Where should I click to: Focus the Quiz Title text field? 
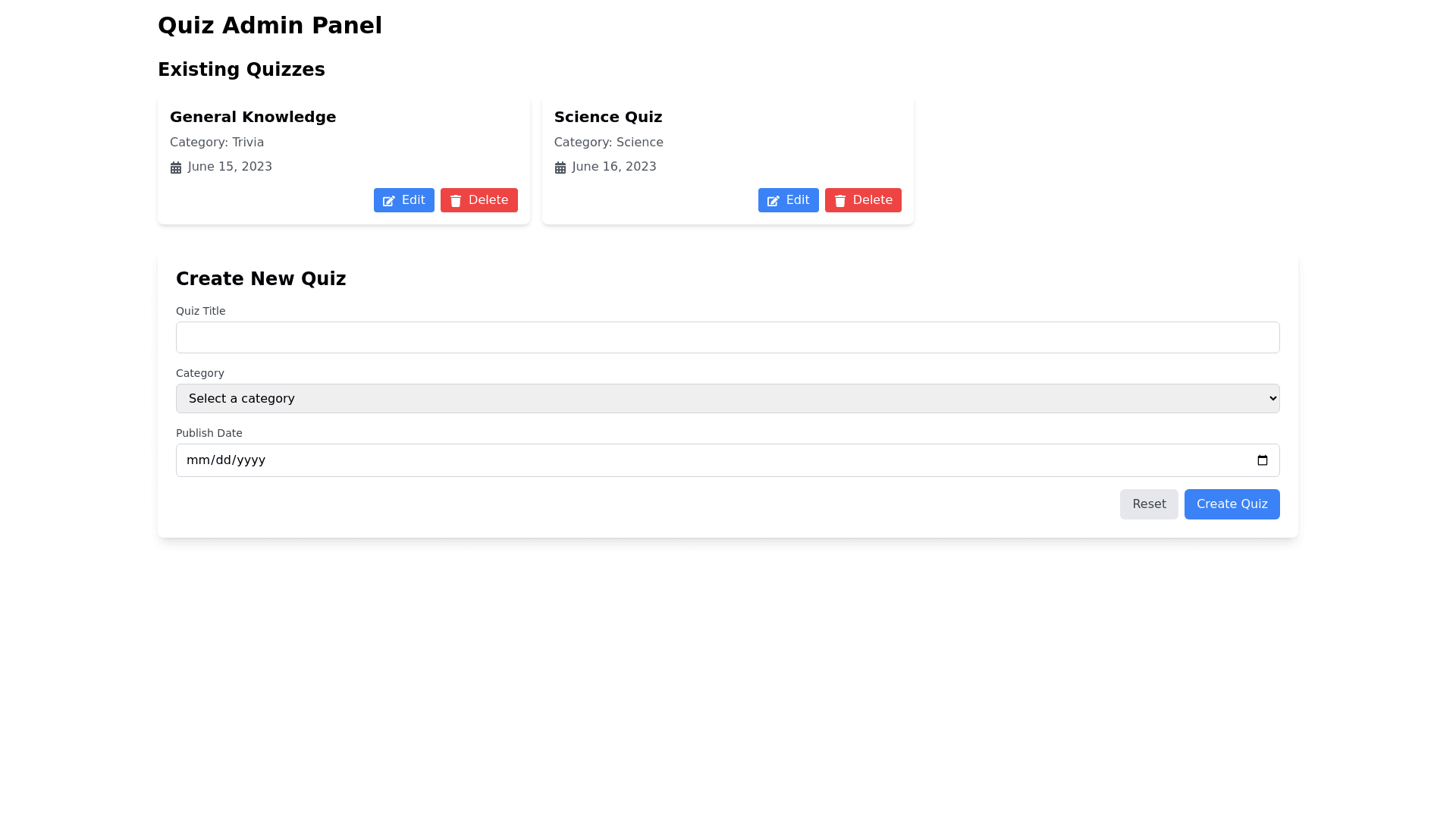click(x=727, y=337)
